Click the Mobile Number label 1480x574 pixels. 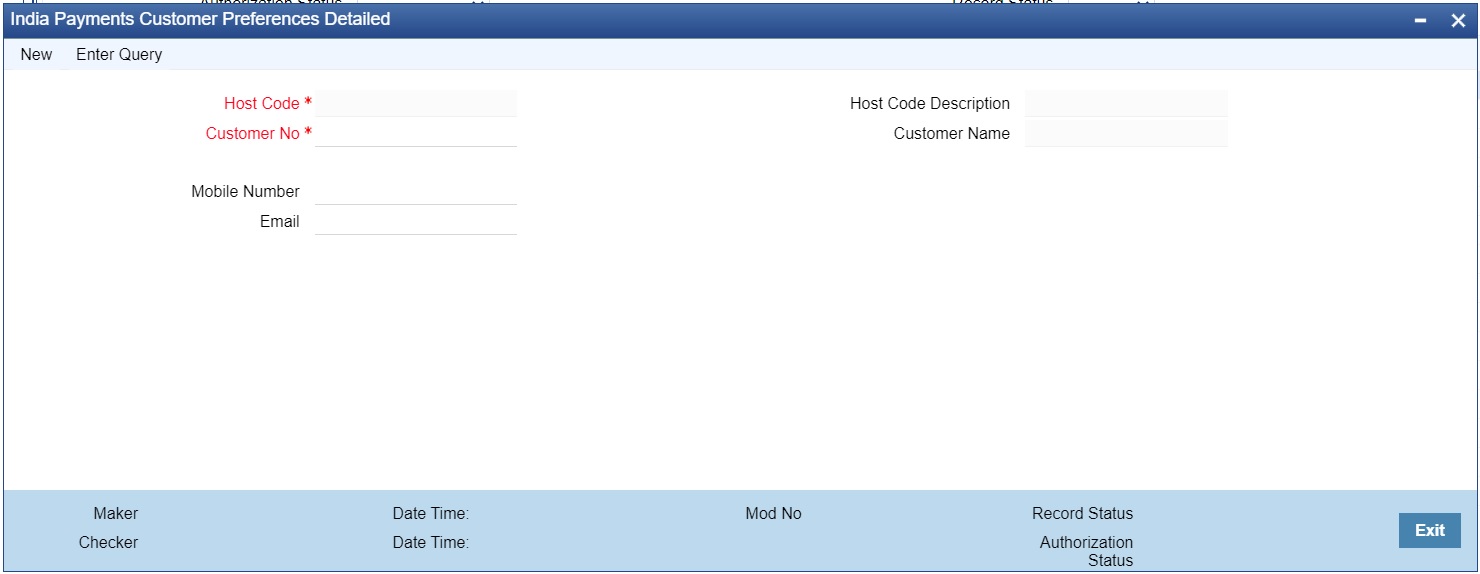(246, 191)
